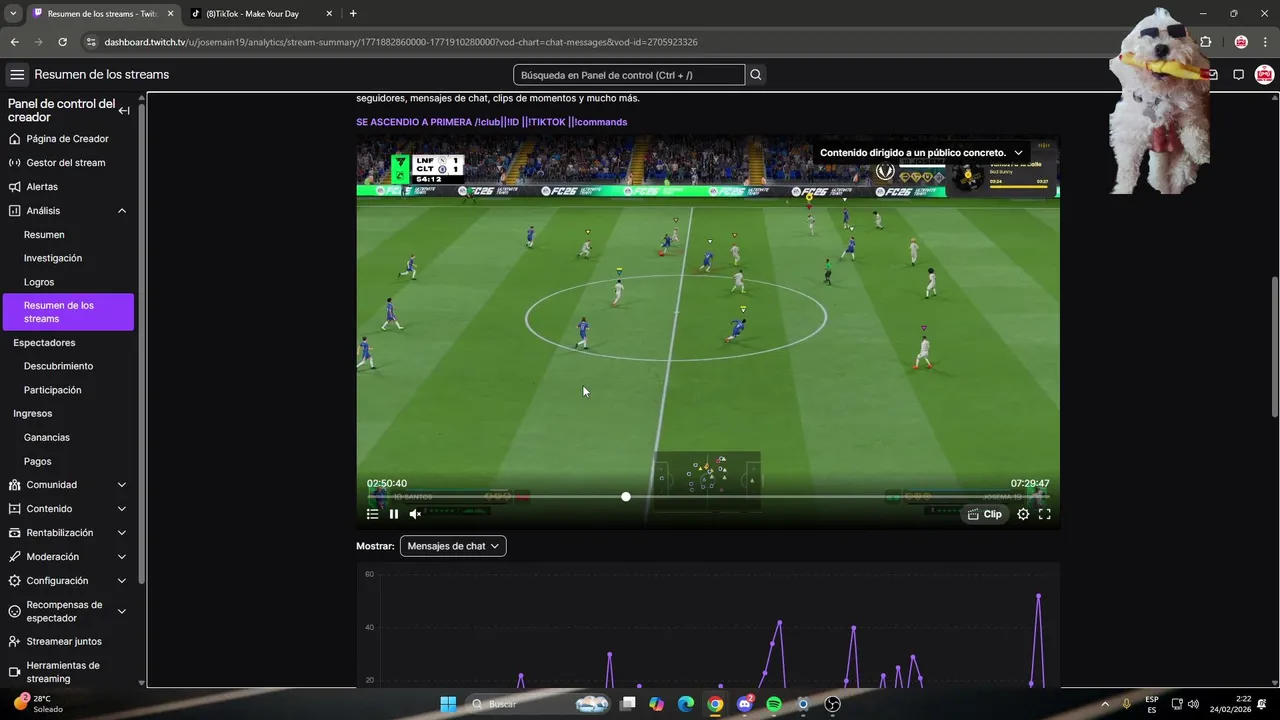Create a Clip from the video
The image size is (1280, 720).
tap(984, 514)
